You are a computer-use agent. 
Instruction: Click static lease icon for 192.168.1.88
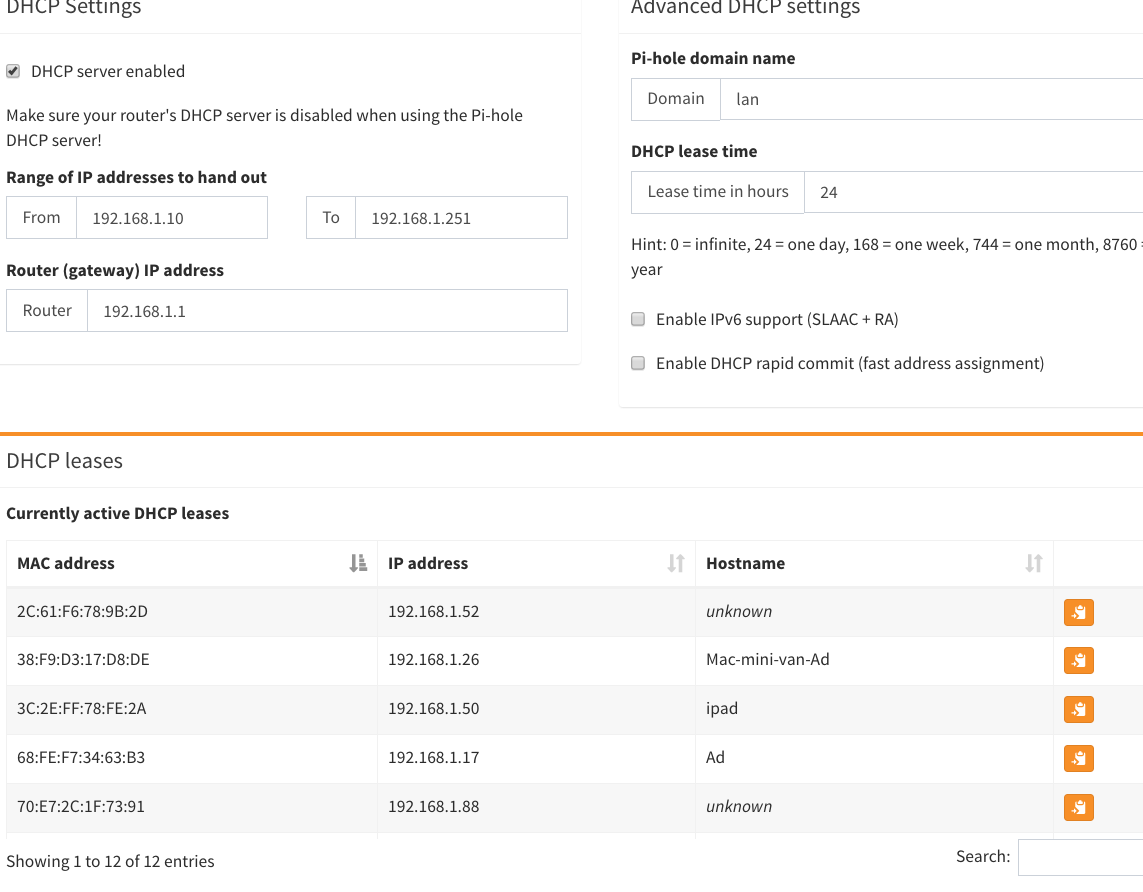click(x=1078, y=807)
